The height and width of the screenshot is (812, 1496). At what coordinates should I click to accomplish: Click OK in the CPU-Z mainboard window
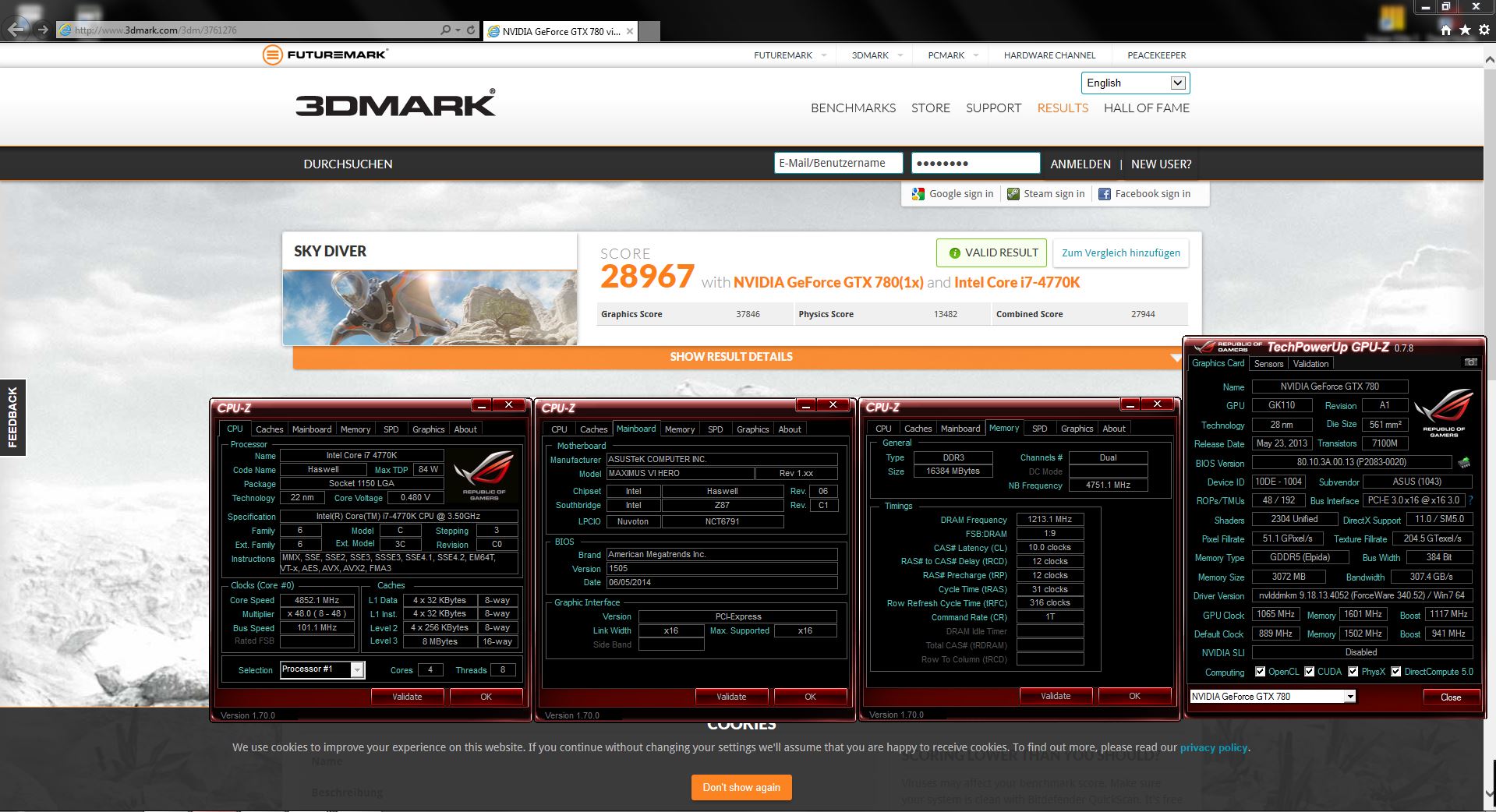click(x=810, y=697)
